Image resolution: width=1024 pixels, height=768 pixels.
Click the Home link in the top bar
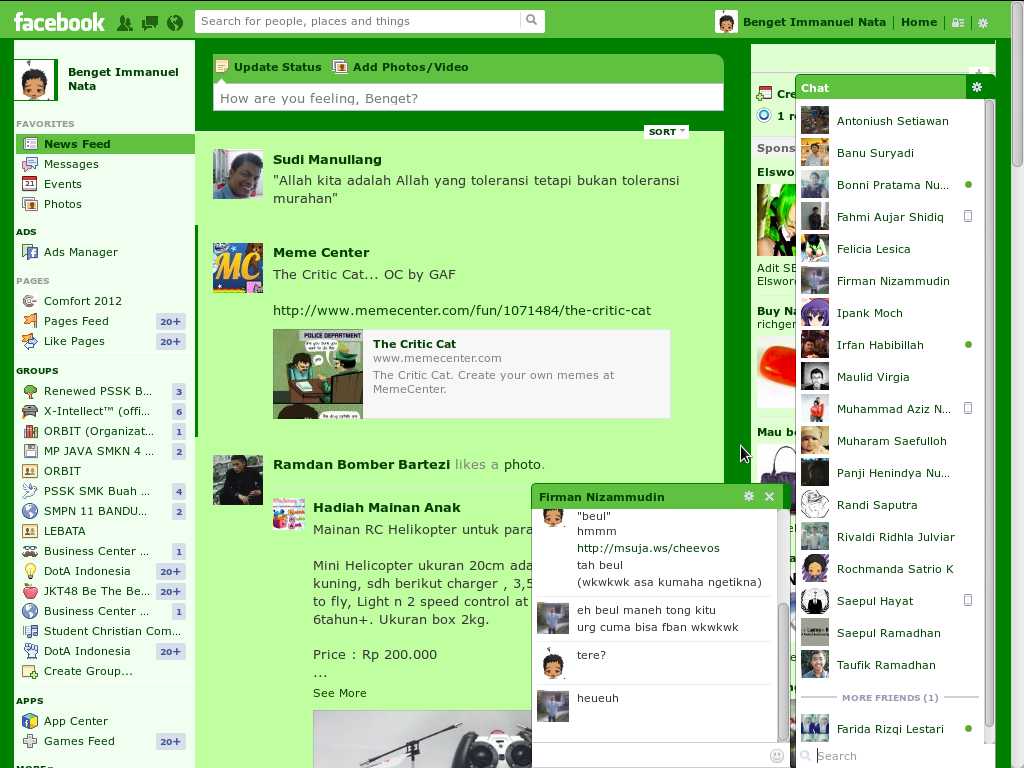(x=918, y=21)
